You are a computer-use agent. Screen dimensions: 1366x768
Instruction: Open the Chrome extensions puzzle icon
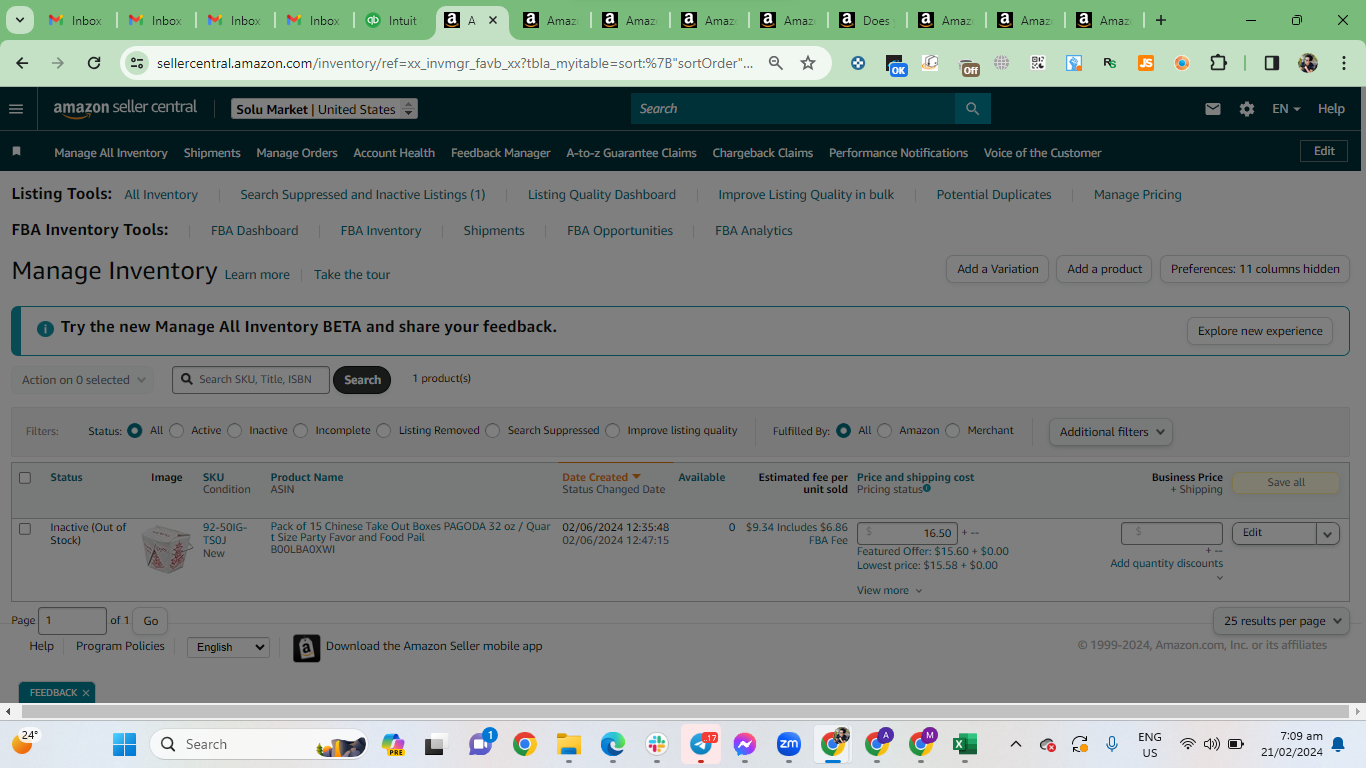click(1218, 63)
